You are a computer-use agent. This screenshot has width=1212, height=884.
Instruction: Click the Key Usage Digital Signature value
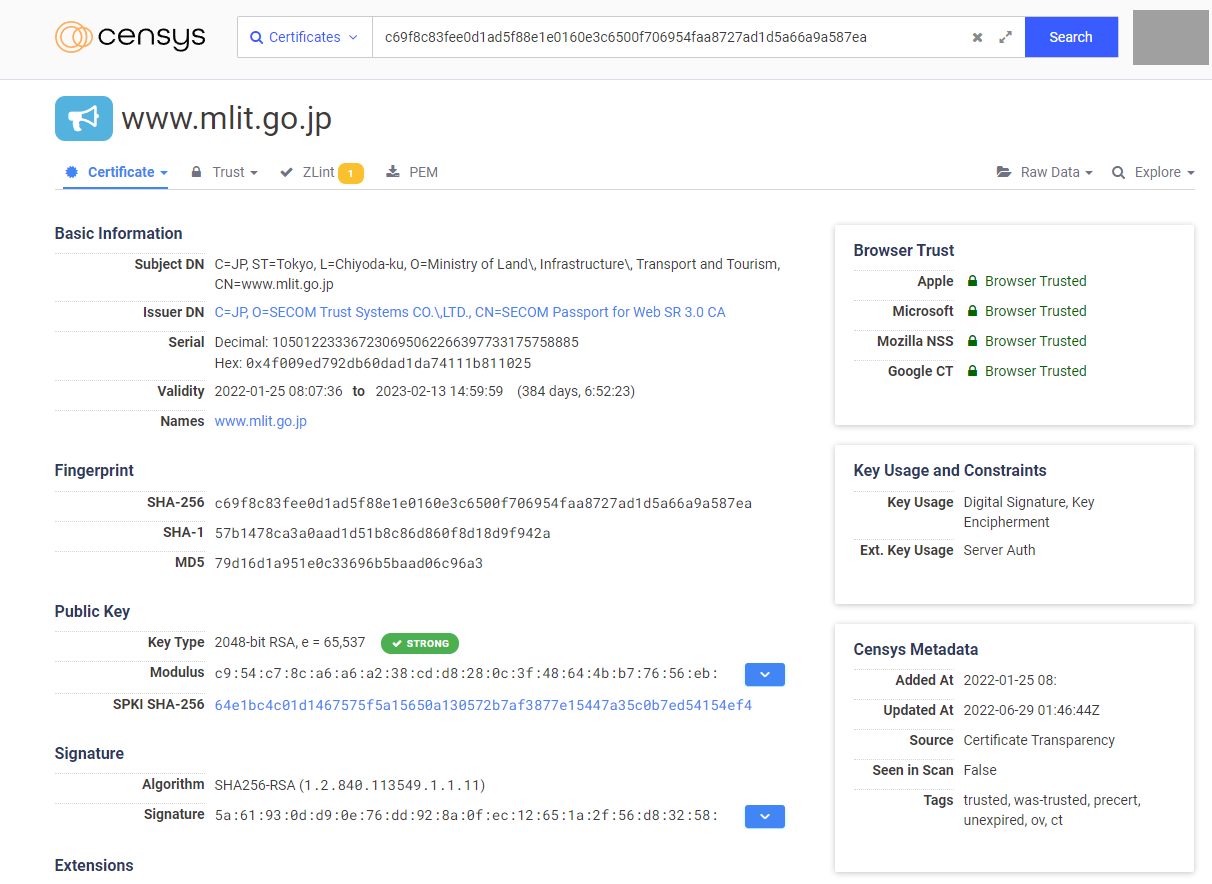pyautogui.click(x=1029, y=512)
